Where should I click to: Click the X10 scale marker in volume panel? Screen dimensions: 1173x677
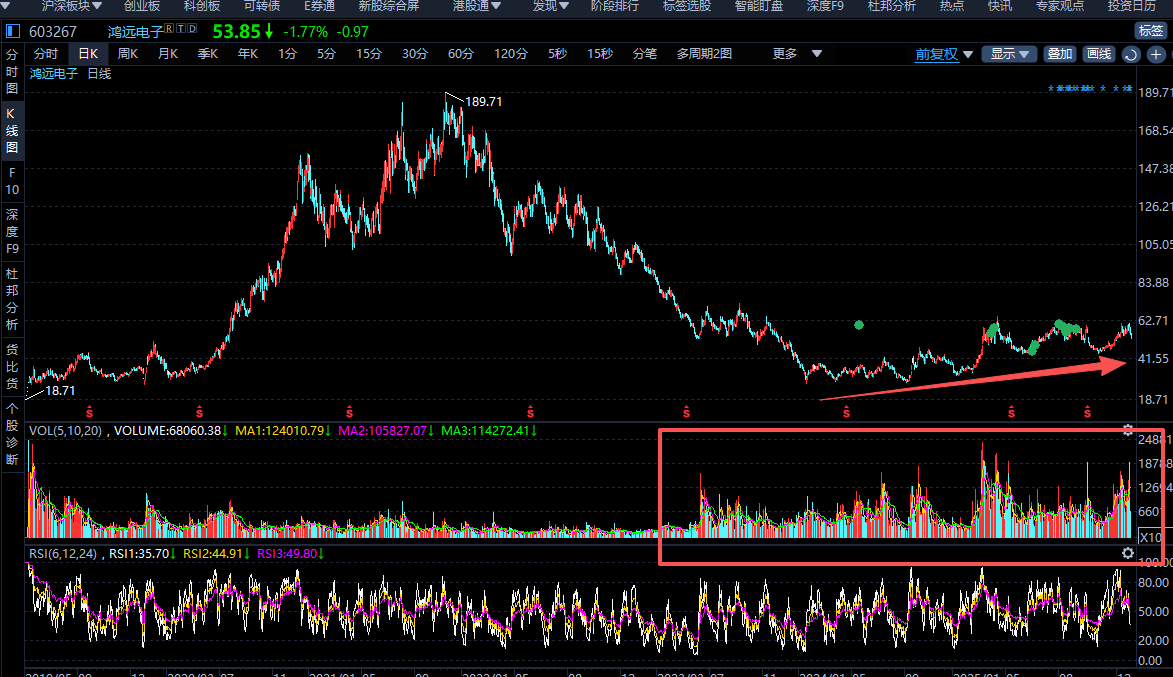1151,537
